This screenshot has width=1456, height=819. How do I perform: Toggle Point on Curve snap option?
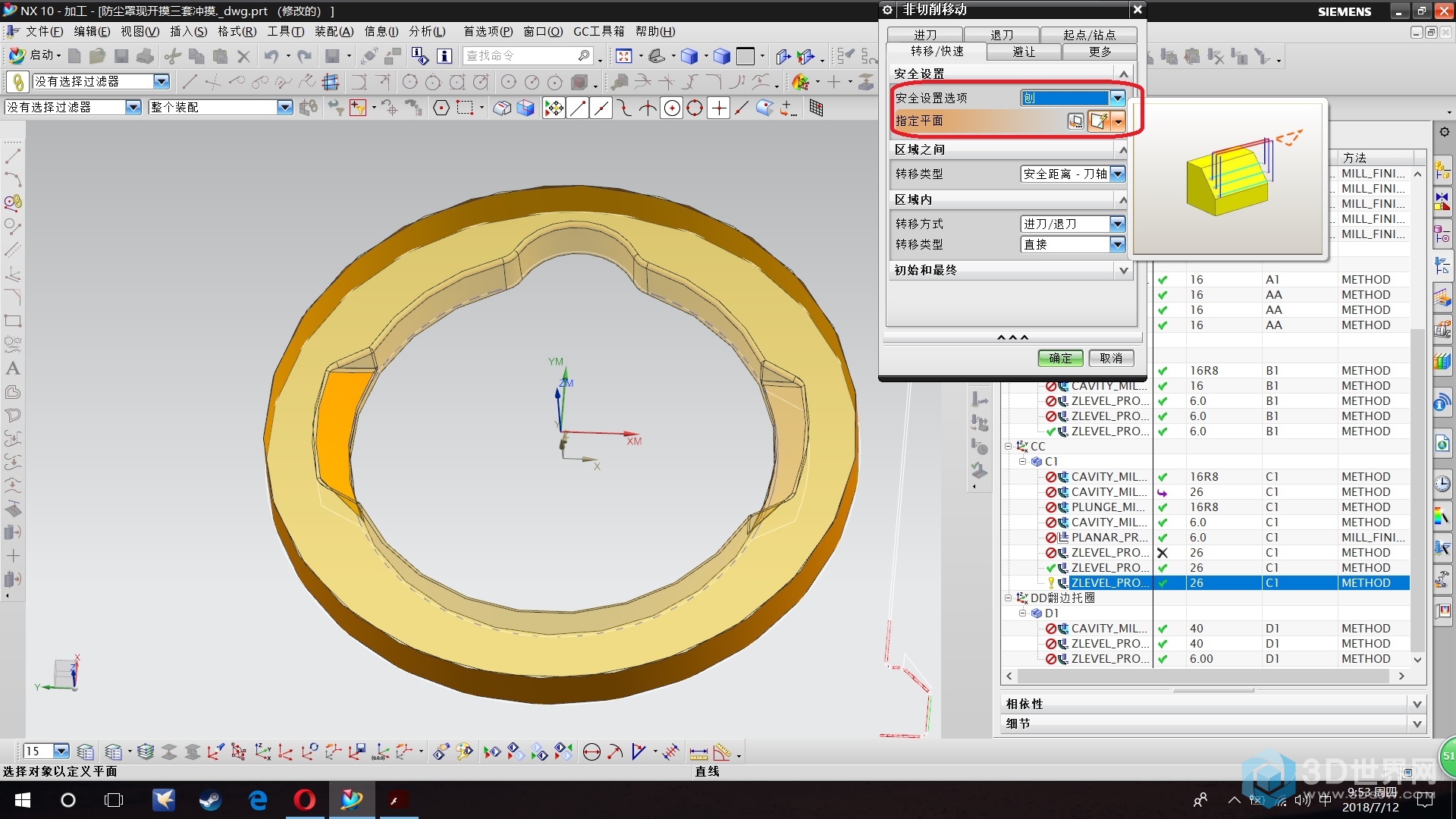point(742,108)
